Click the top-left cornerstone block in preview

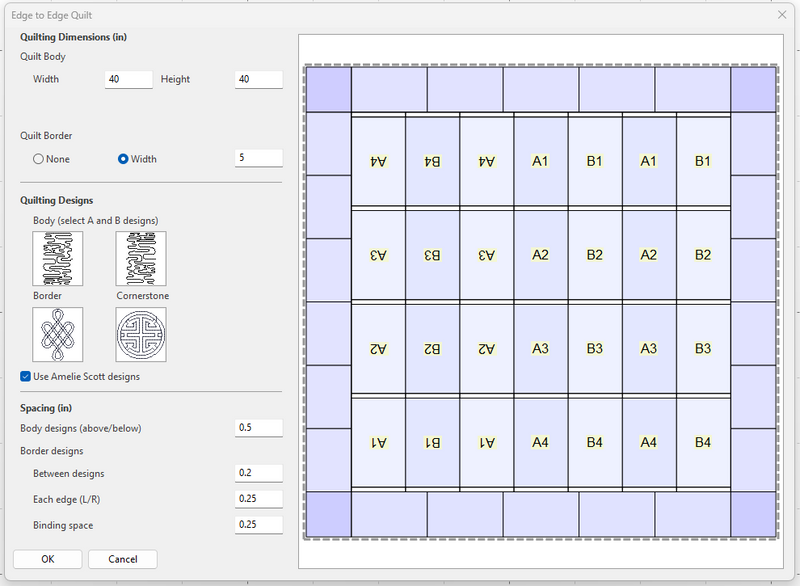(328, 89)
